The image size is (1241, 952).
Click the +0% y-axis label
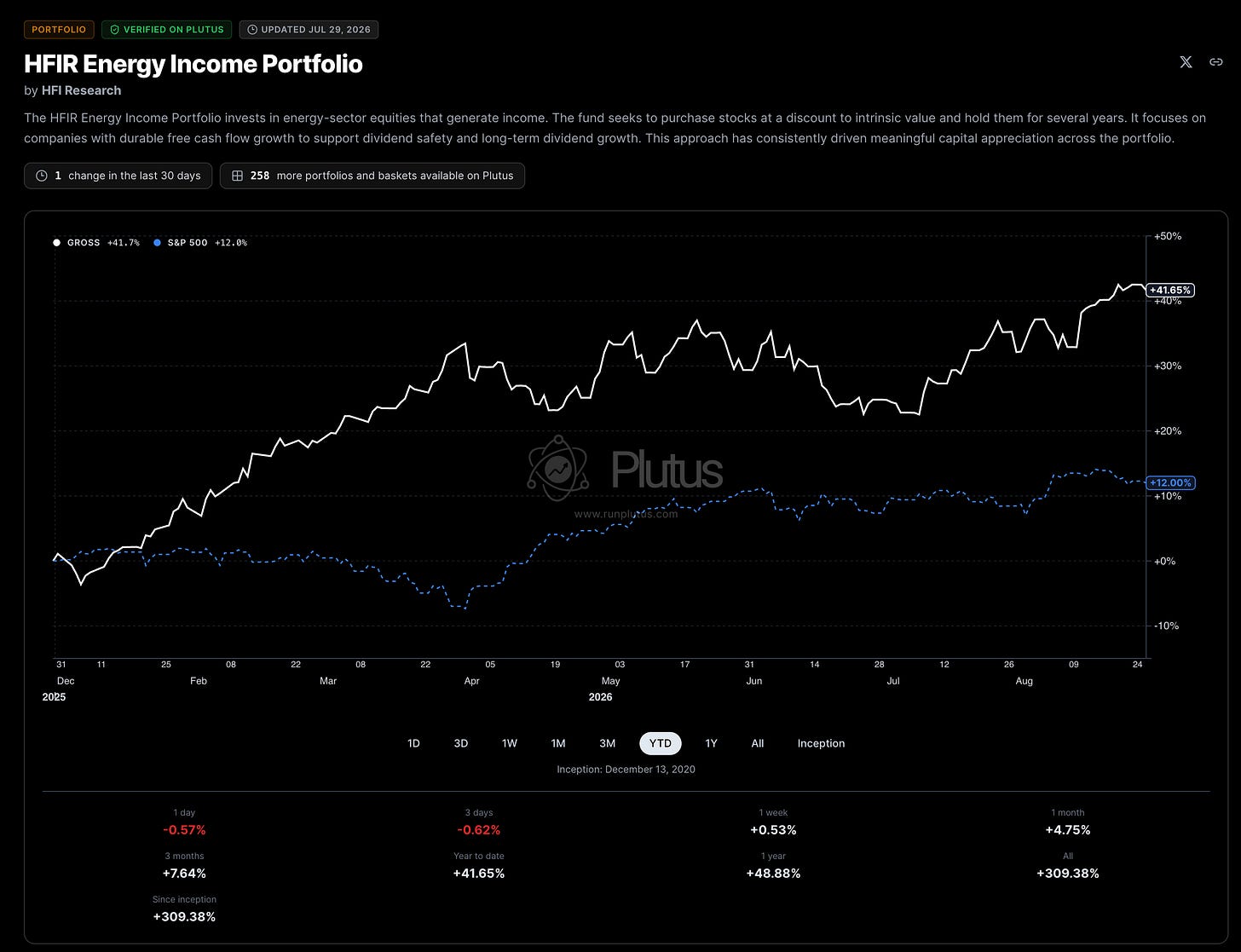point(1165,561)
